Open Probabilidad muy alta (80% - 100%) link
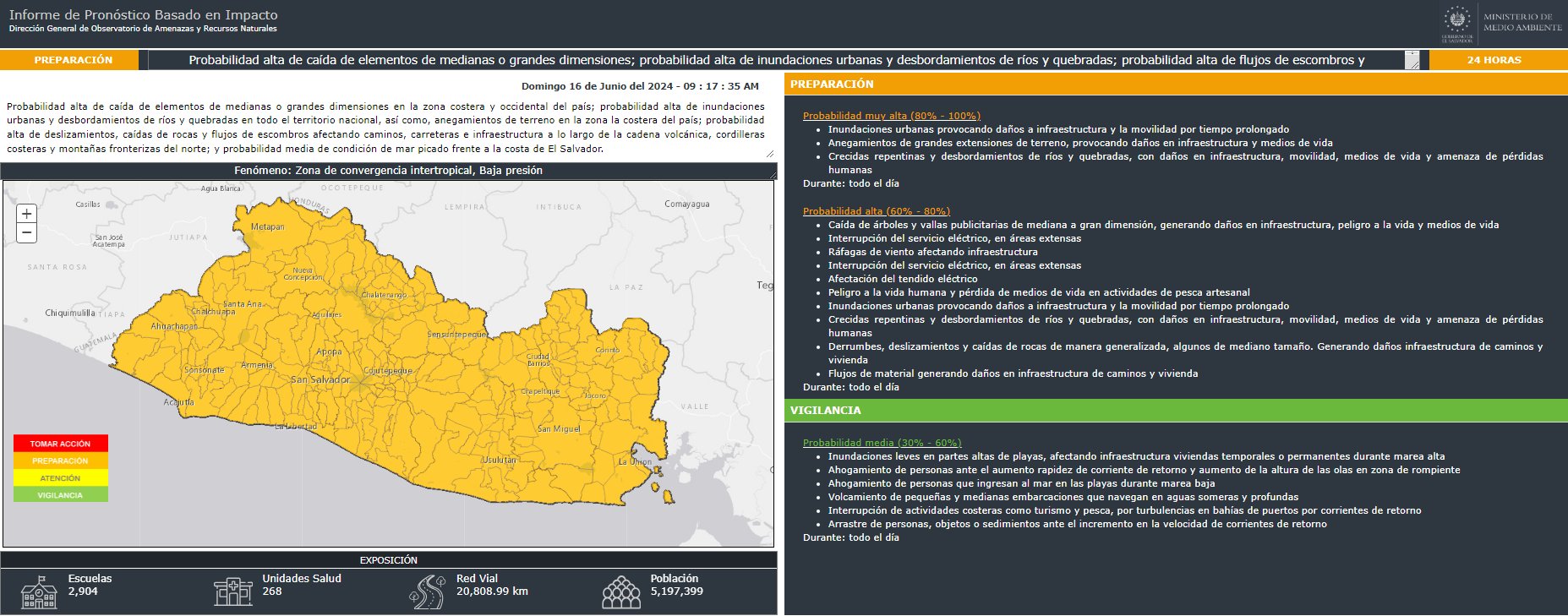Image resolution: width=1568 pixels, height=616 pixels. (x=892, y=116)
